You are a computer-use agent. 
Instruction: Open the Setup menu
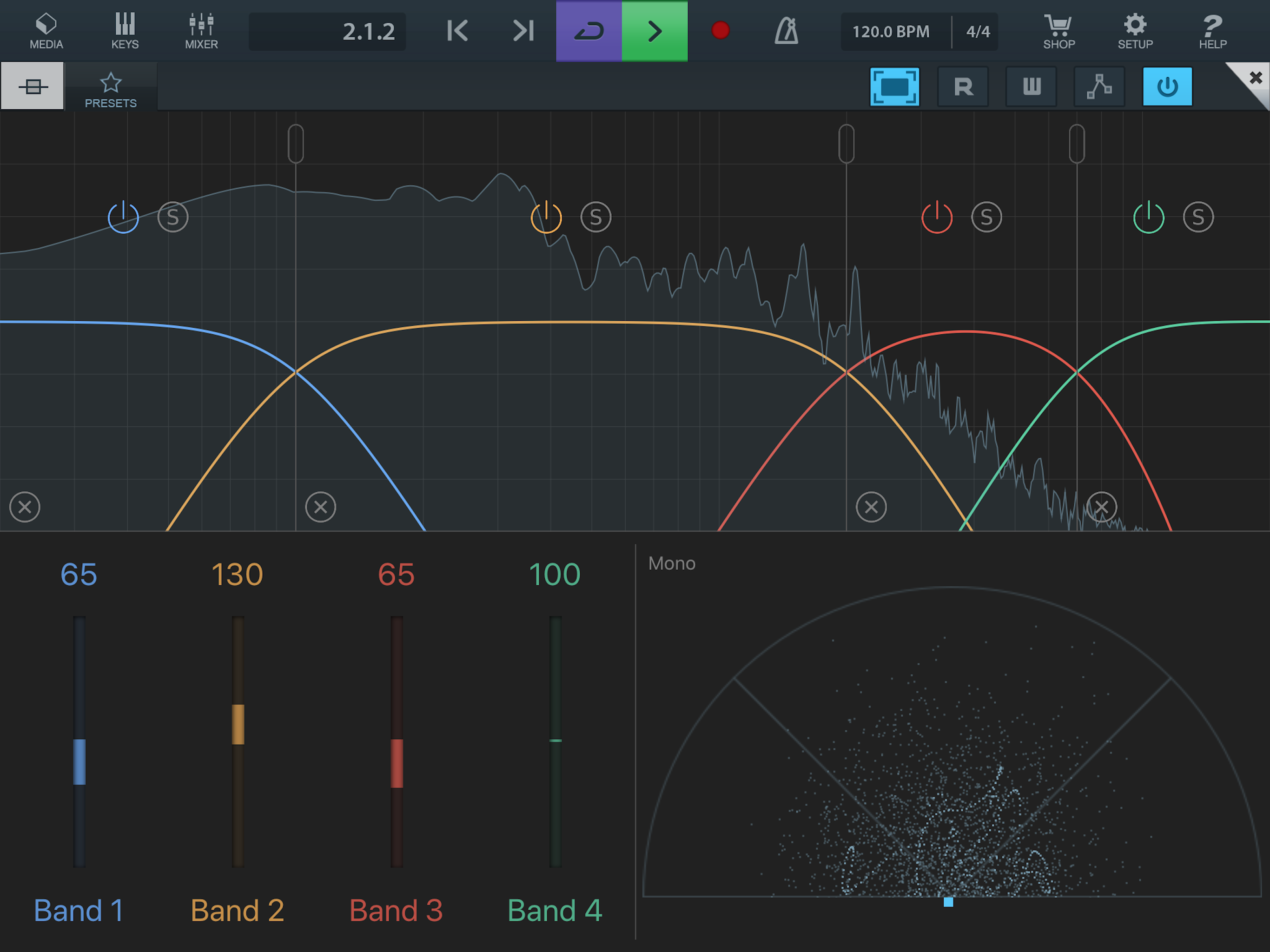[x=1135, y=31]
